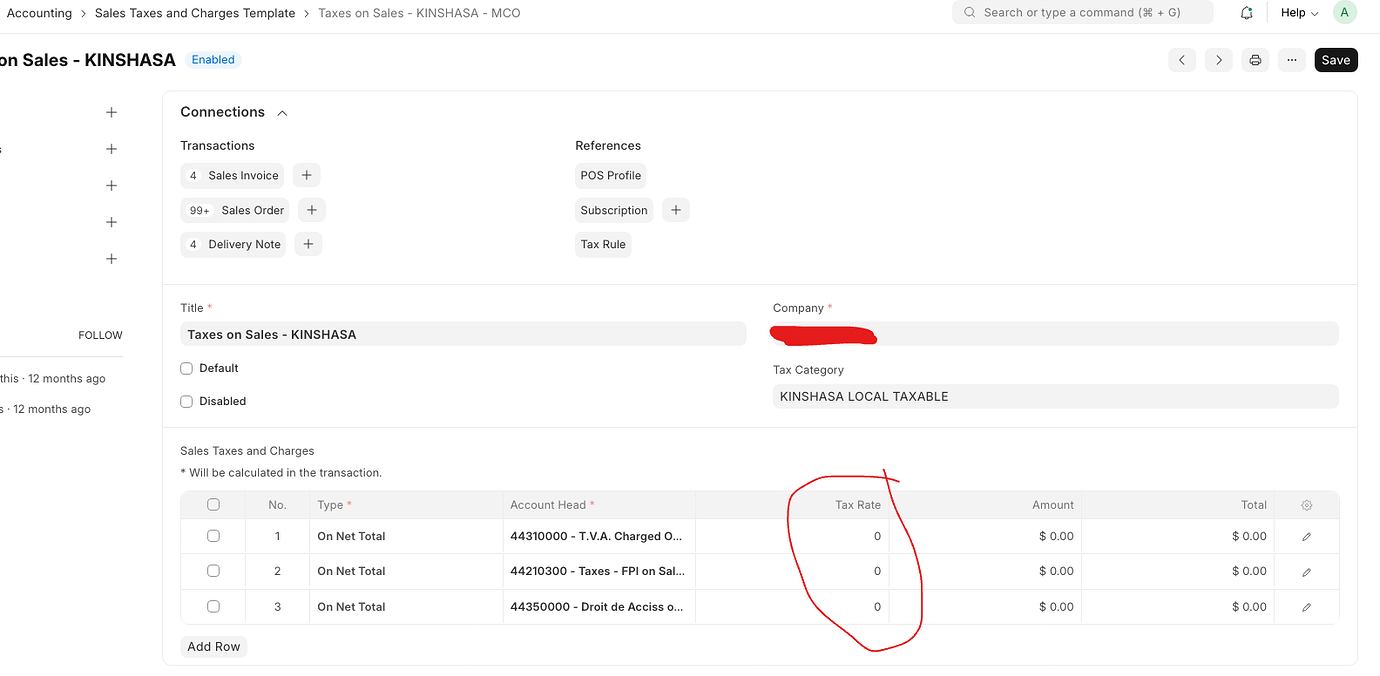Click Add Row button

[x=214, y=646]
